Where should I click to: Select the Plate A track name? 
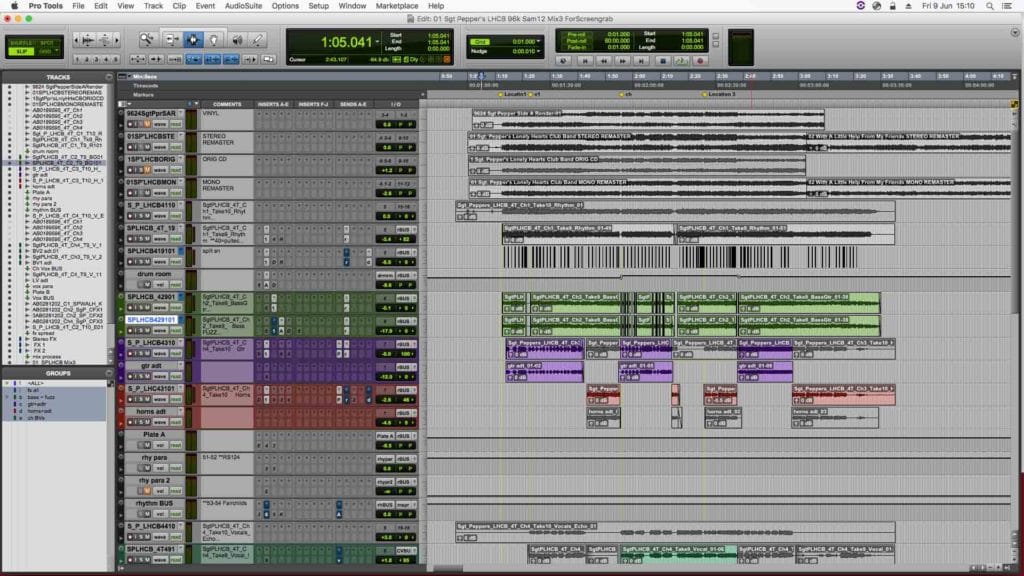(x=154, y=435)
